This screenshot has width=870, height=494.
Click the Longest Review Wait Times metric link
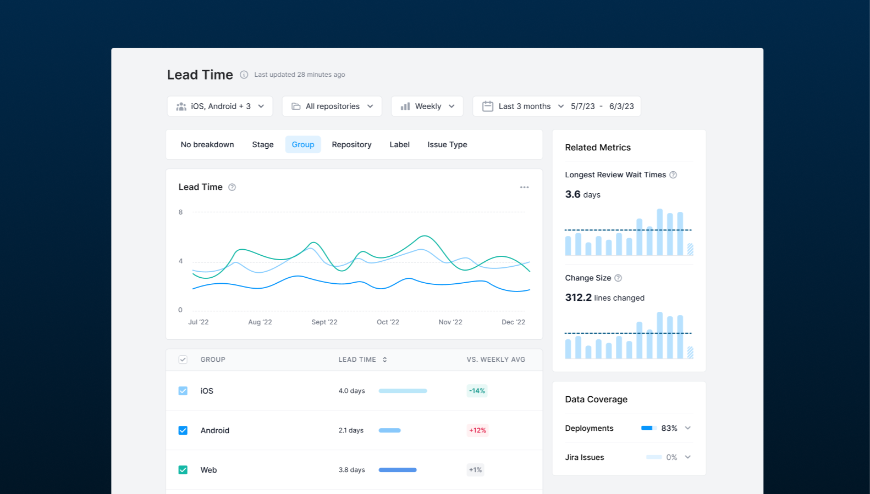pyautogui.click(x=615, y=175)
